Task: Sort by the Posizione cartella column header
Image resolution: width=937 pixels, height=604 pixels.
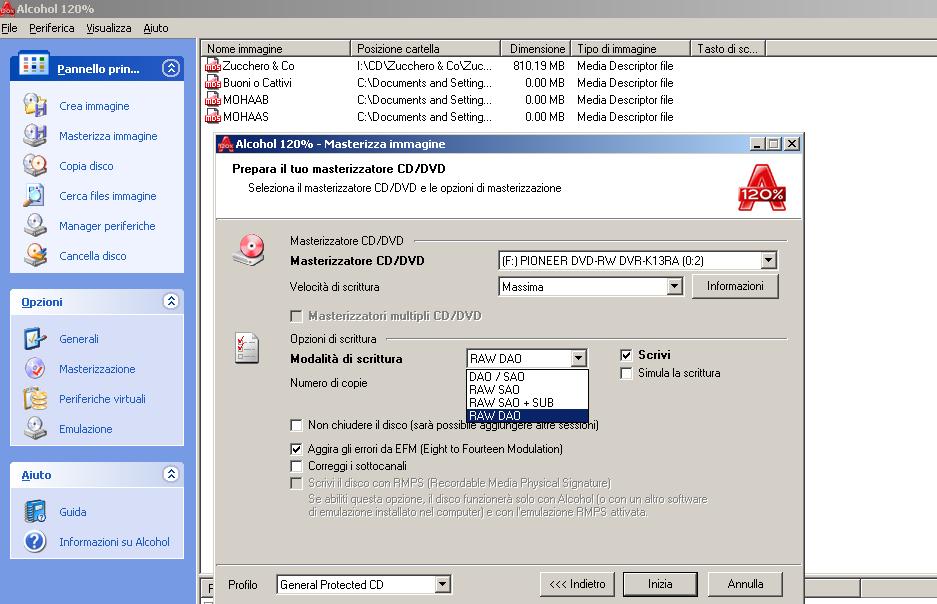Action: tap(425, 48)
